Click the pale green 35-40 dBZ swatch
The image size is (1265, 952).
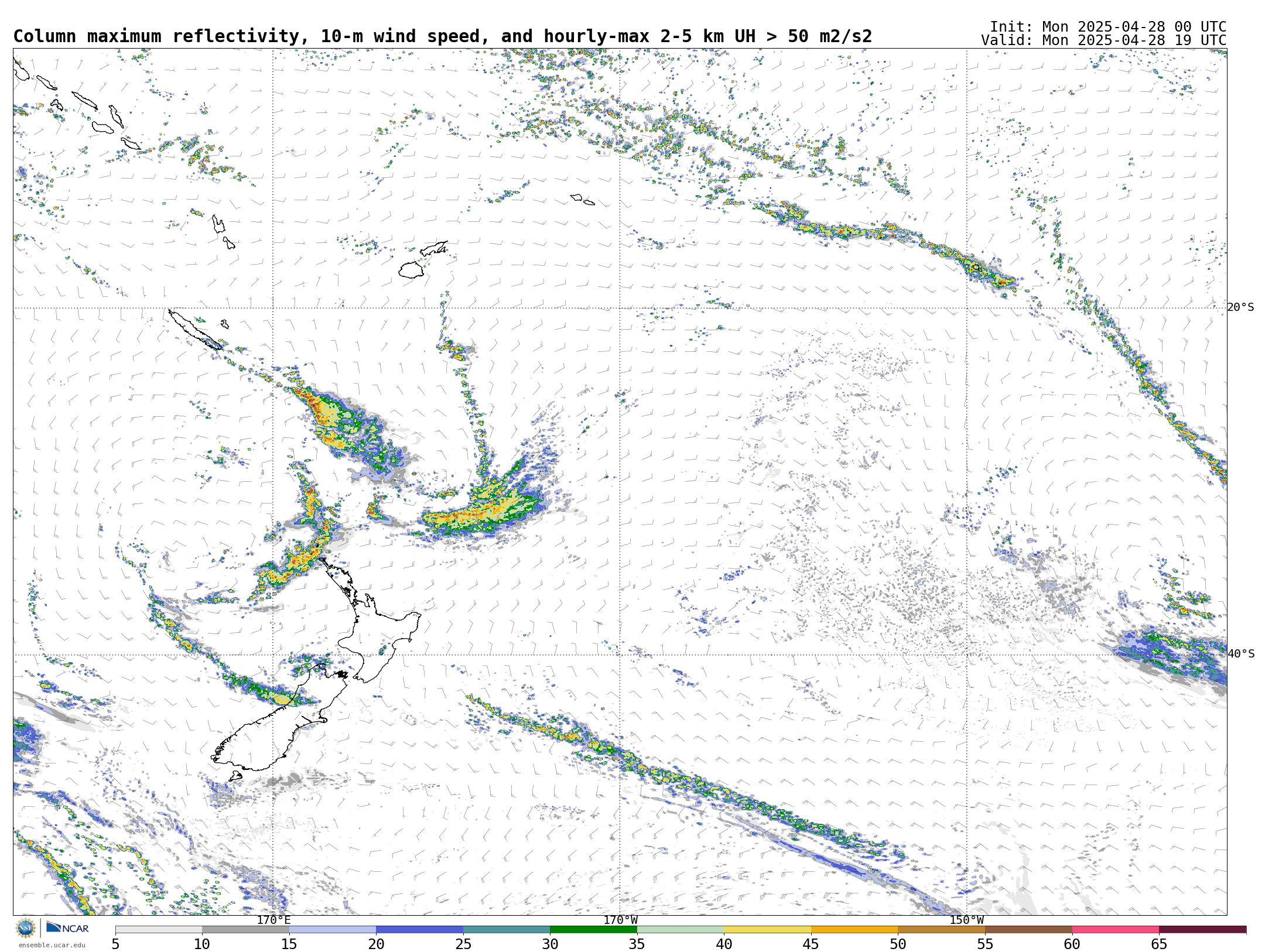coord(681,930)
